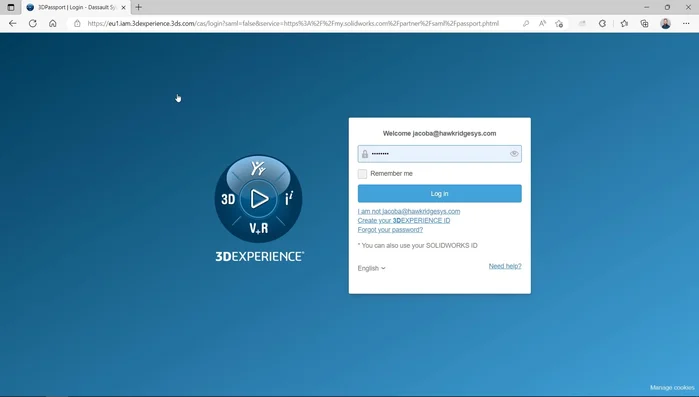Add this page to favorites

559,24
